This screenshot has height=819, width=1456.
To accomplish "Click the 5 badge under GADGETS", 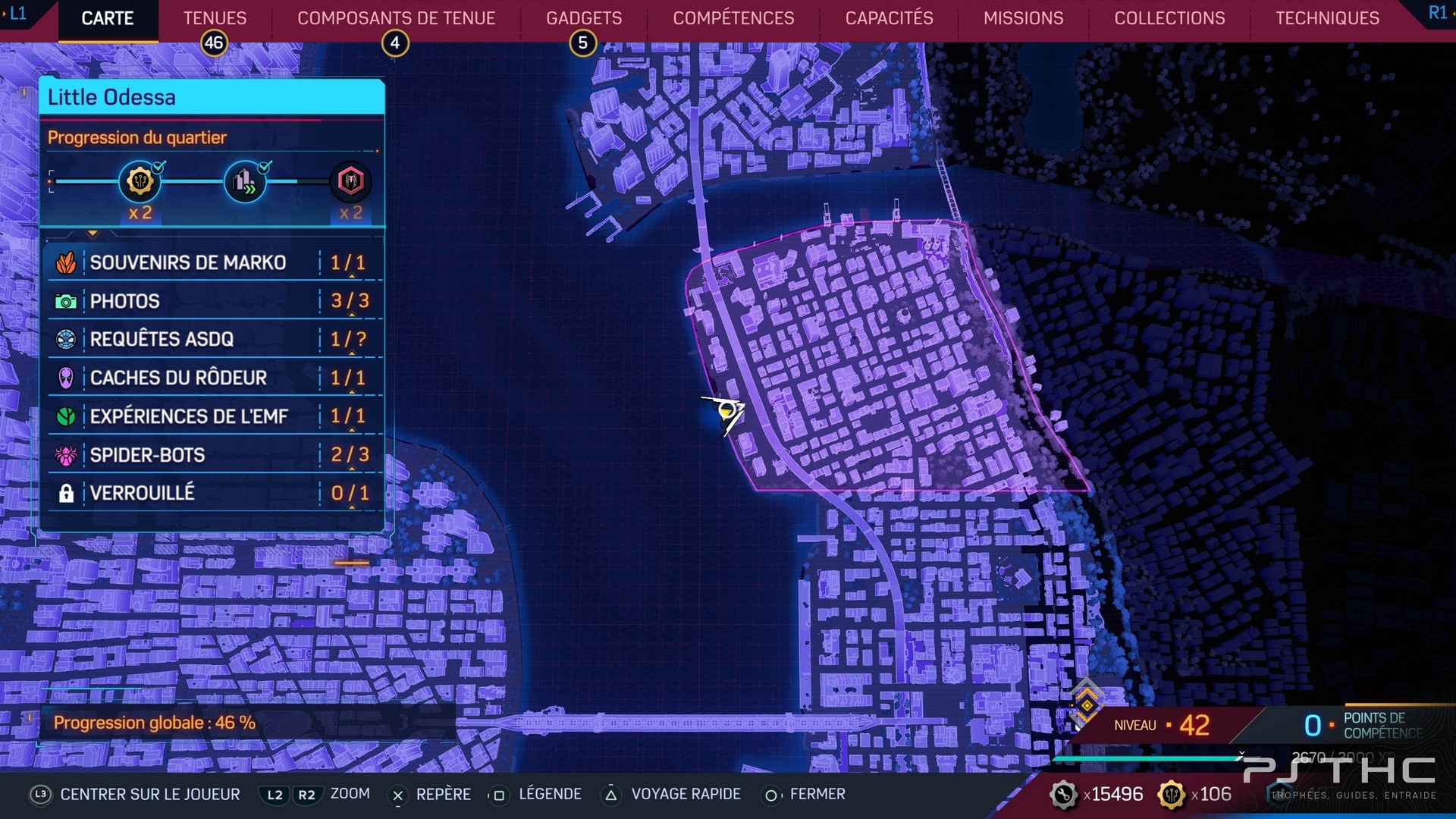I will point(582,43).
